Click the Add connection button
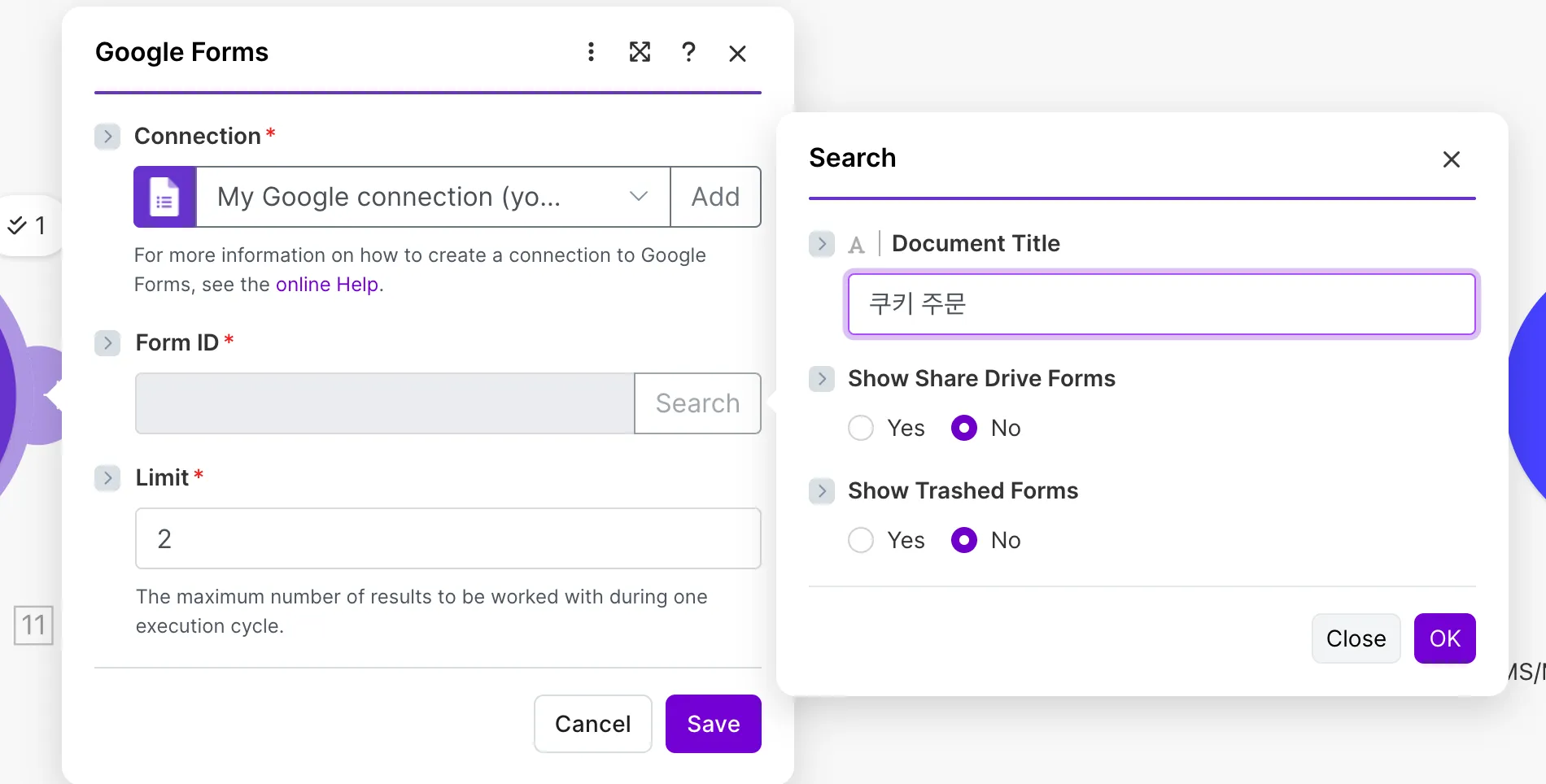Image resolution: width=1546 pixels, height=784 pixels. point(715,197)
